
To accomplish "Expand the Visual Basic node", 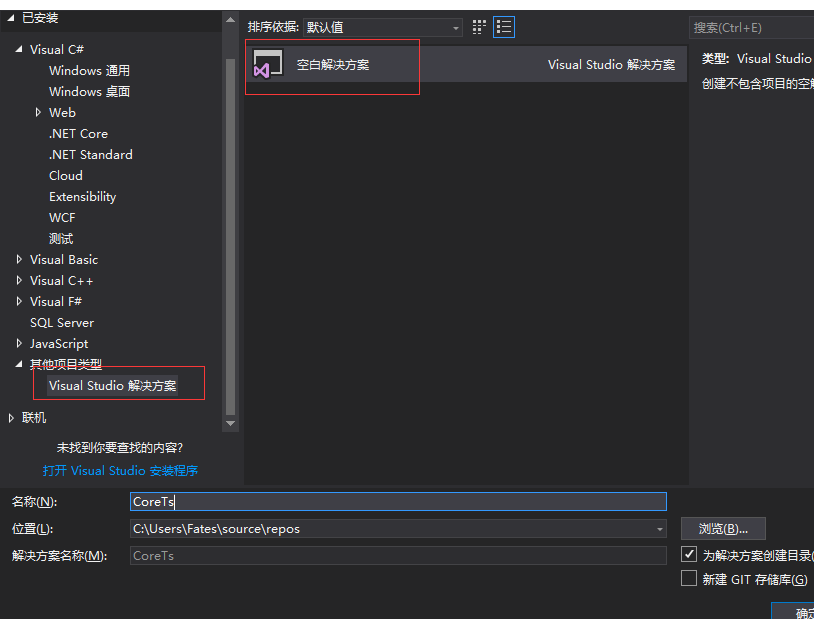I will pyautogui.click(x=19, y=259).
